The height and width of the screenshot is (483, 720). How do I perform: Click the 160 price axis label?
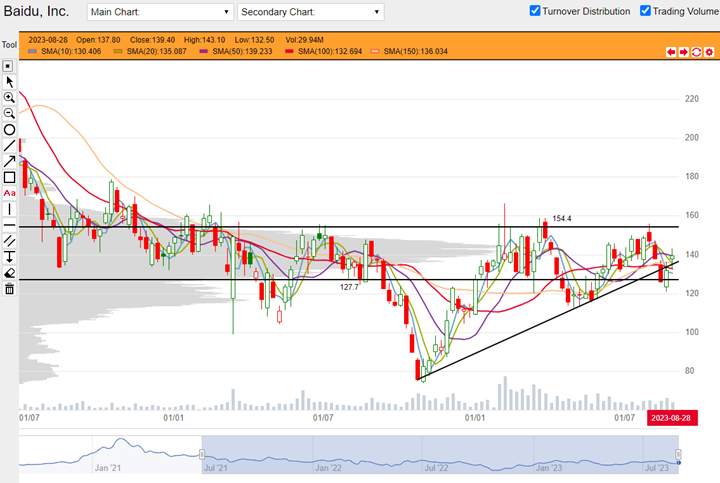(x=692, y=215)
